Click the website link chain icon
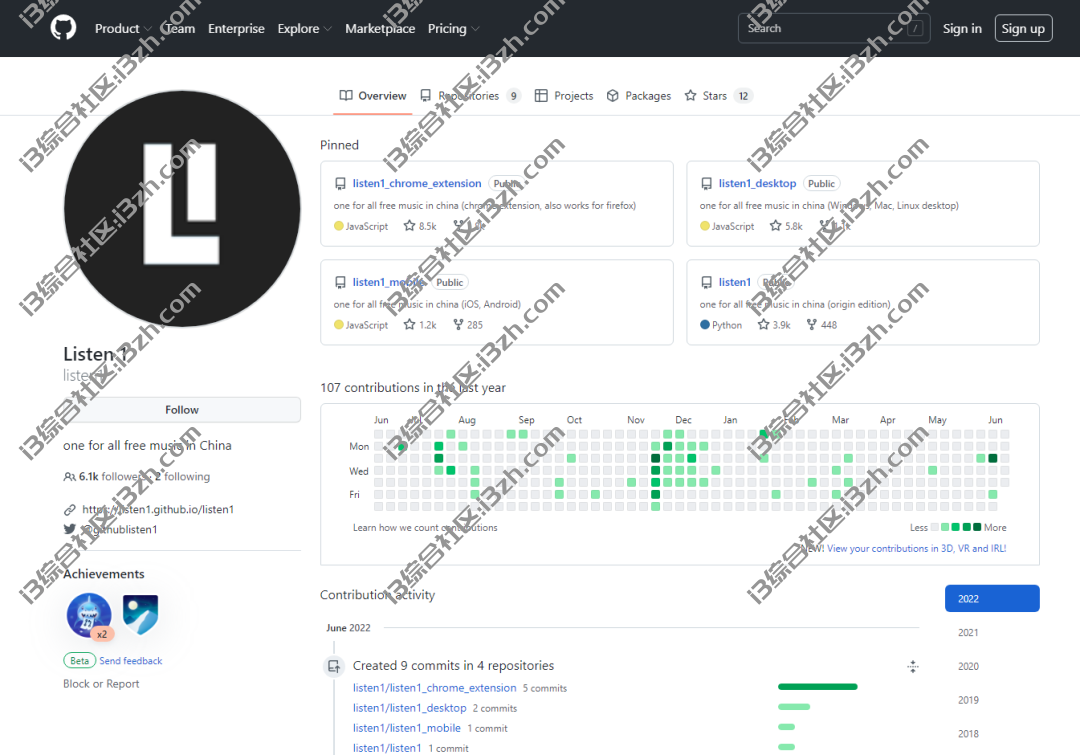Screen dimensions: 1080x755 point(70,510)
